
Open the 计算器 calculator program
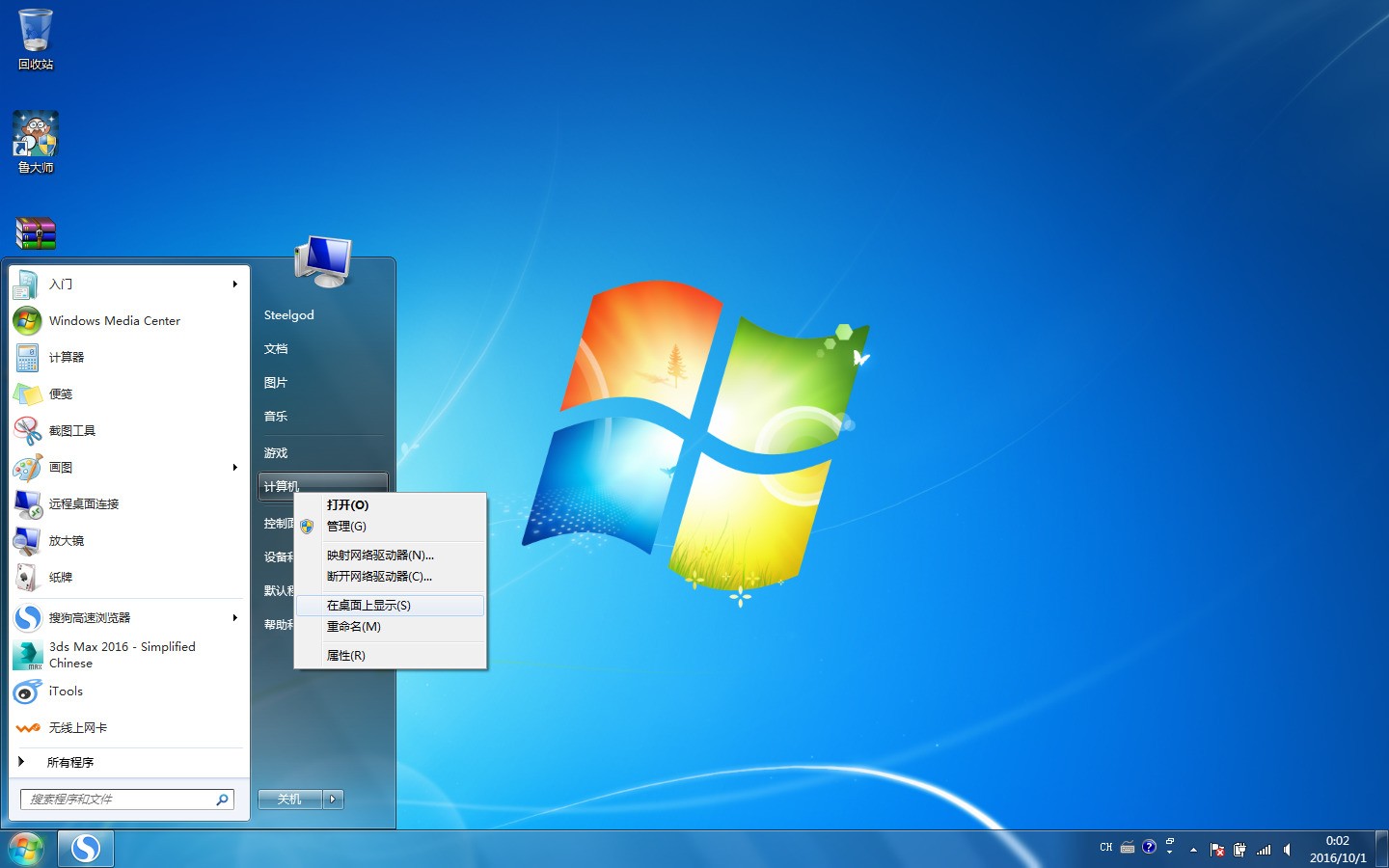(127, 357)
